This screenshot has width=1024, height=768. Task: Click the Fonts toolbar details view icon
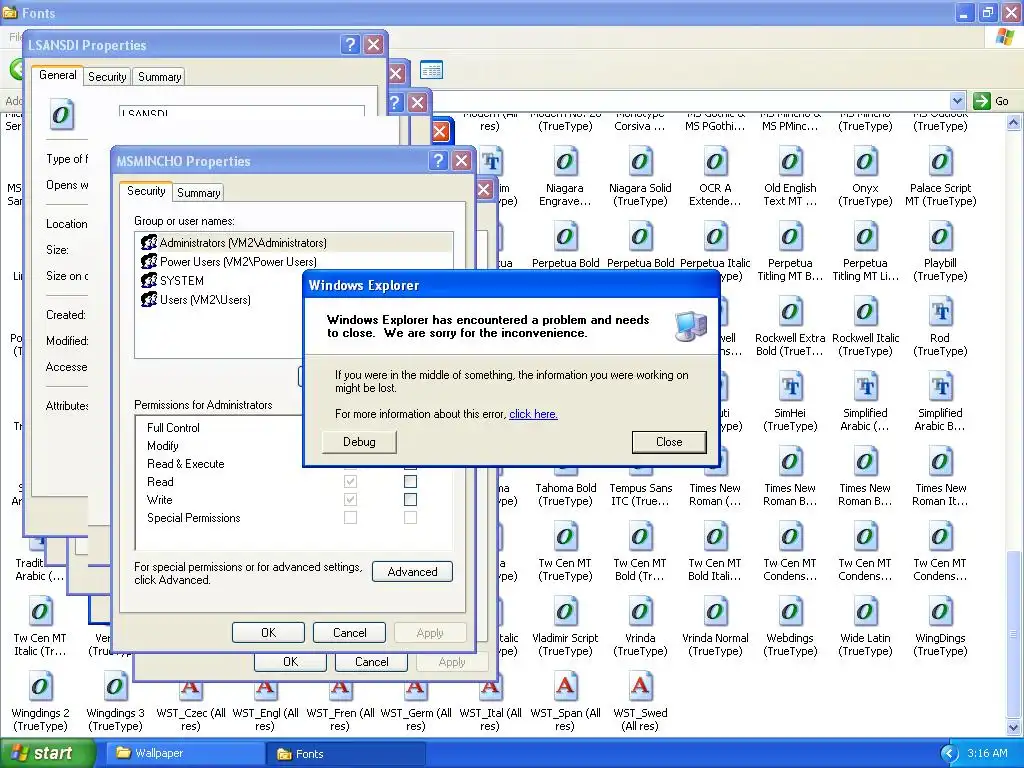pyautogui.click(x=431, y=70)
